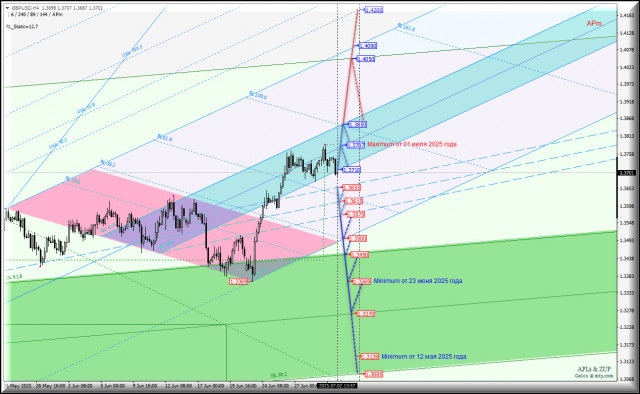The height and width of the screenshot is (394, 640).
Task: Click the RL100.0 reaction line label
Action: pos(258,95)
